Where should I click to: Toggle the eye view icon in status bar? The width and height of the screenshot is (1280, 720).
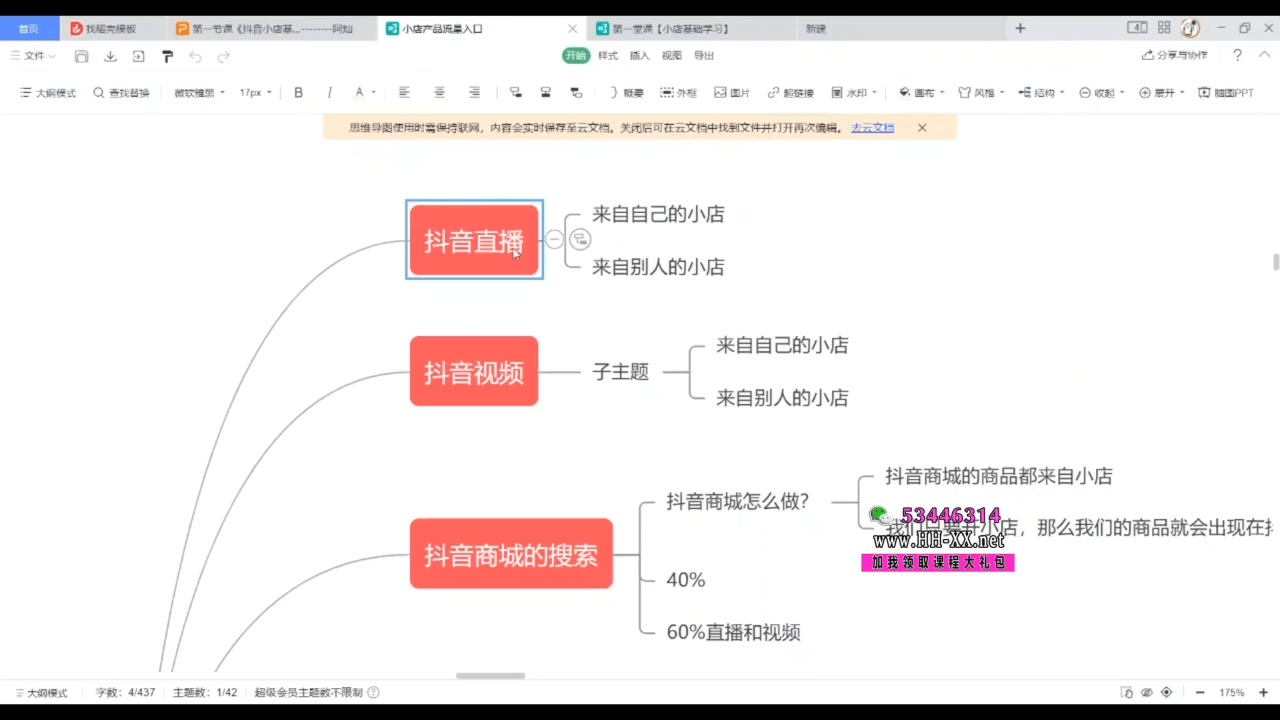click(1146, 692)
